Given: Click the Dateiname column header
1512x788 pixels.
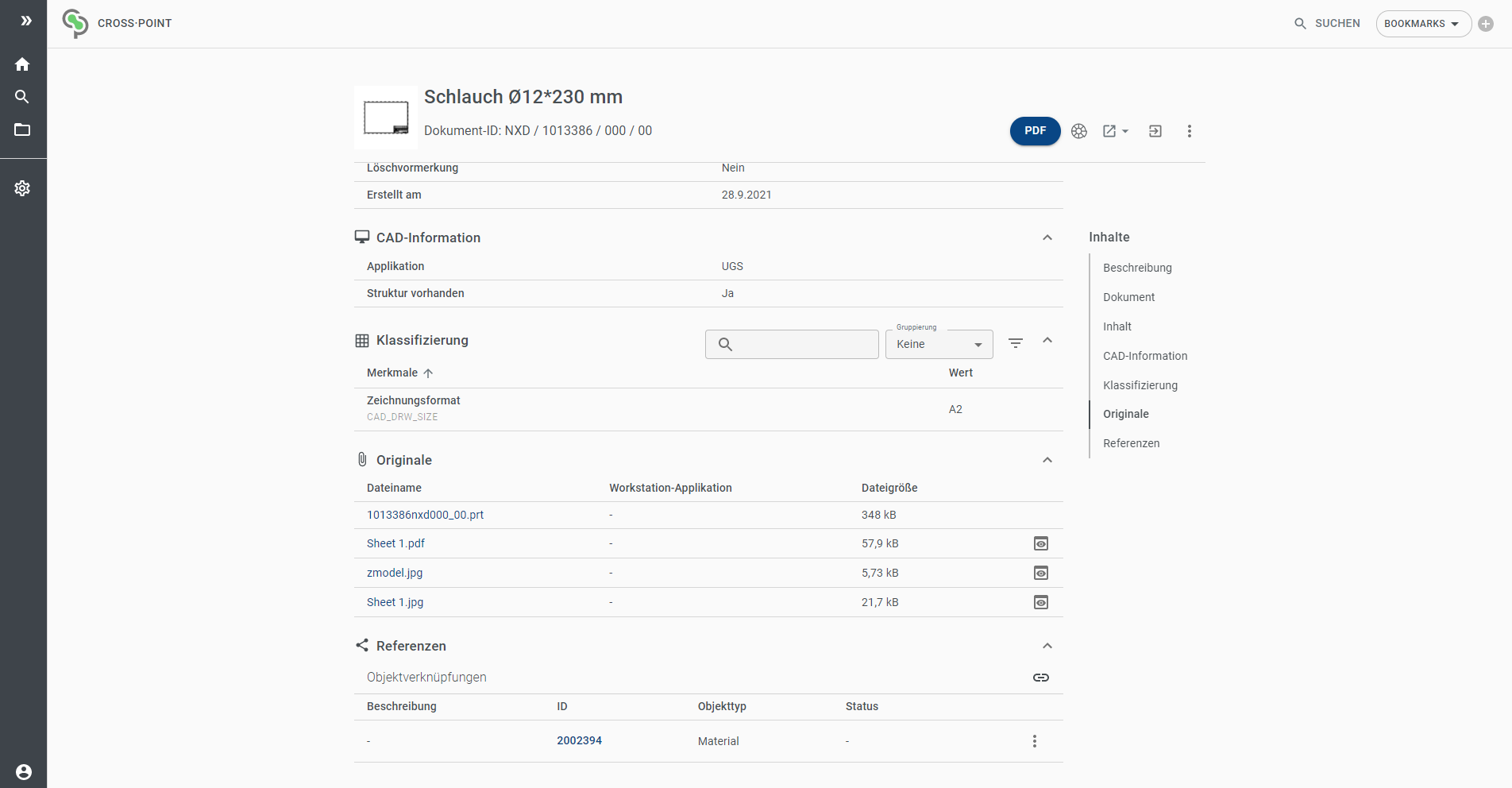Looking at the screenshot, I should (x=394, y=488).
